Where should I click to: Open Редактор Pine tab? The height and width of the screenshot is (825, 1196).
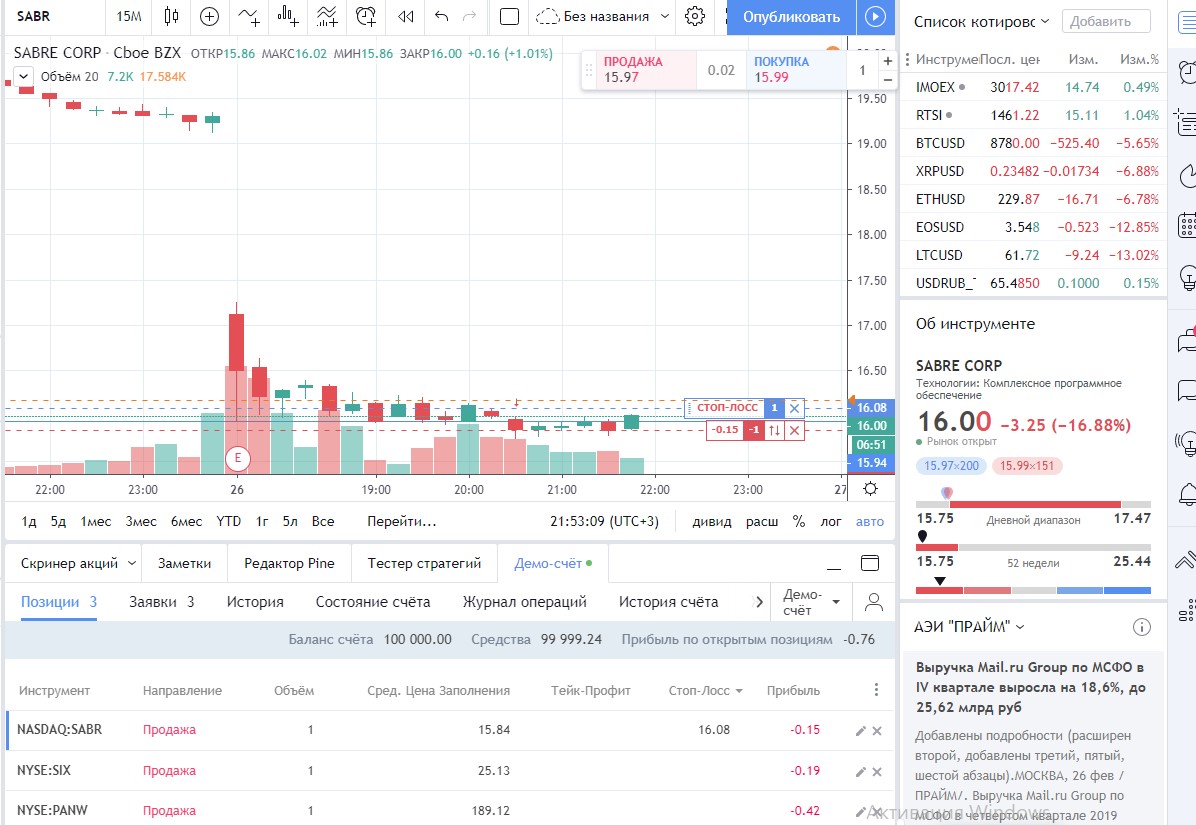point(289,563)
